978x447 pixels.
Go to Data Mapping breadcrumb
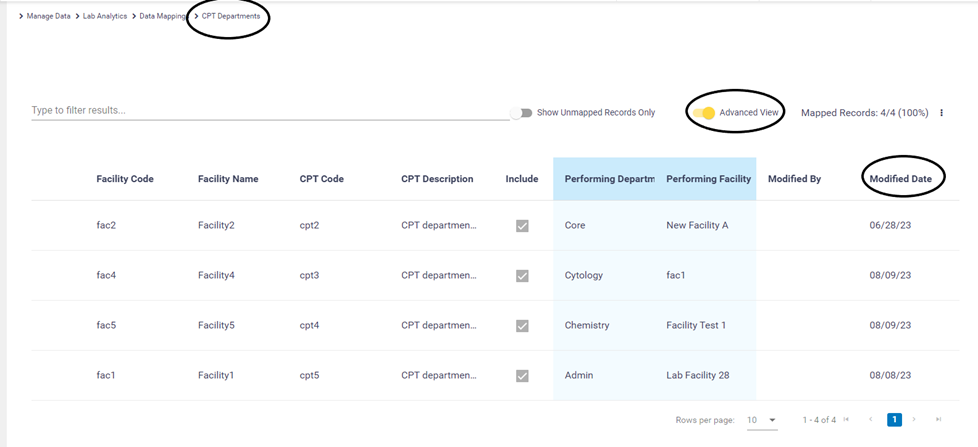tap(162, 16)
